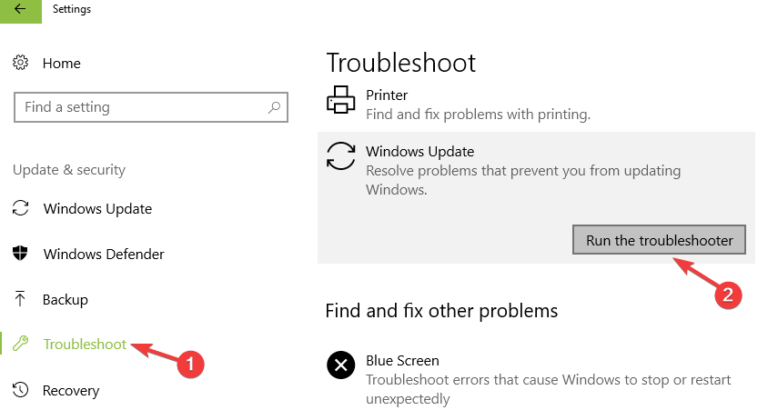Click the Home gear icon
Screen dimensions: 768x410
coord(21,63)
